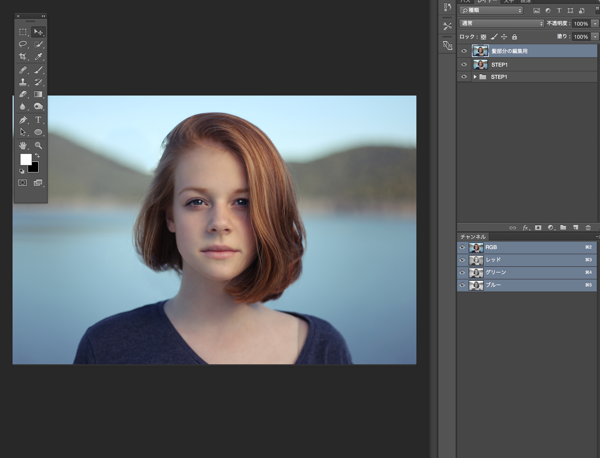Viewport: 600px width, 458px height.
Task: Toggle lock all padlock icon
Action: tap(514, 37)
